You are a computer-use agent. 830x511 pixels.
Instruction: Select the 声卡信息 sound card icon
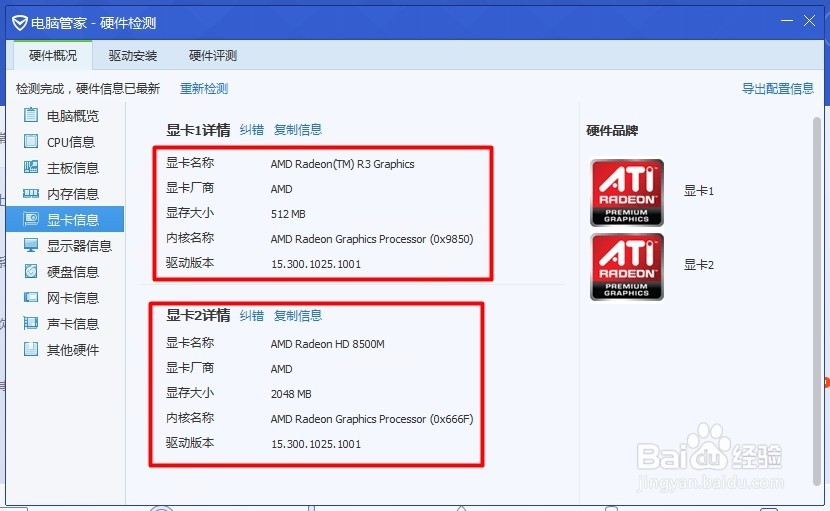[31, 322]
